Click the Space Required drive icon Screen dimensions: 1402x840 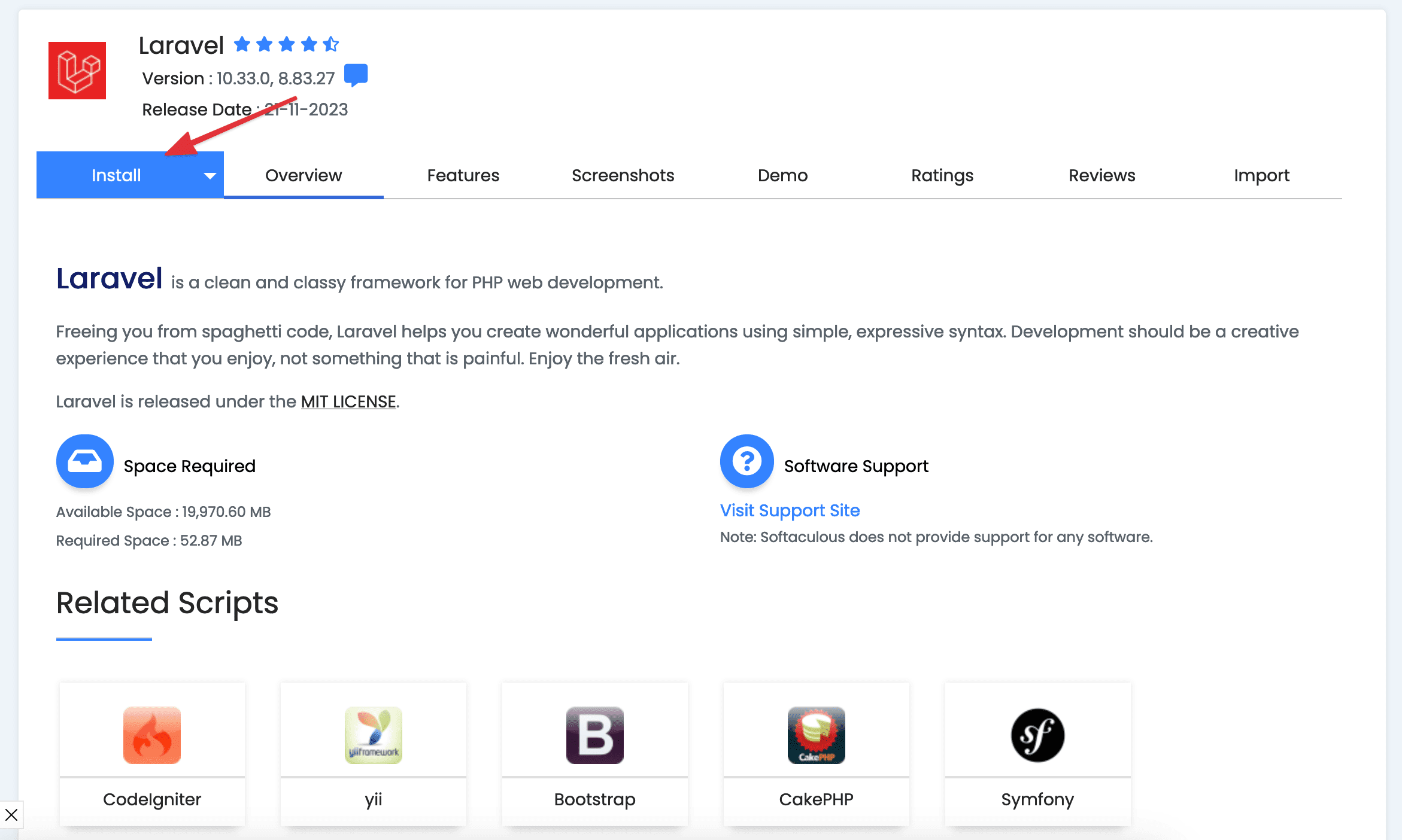pos(84,461)
